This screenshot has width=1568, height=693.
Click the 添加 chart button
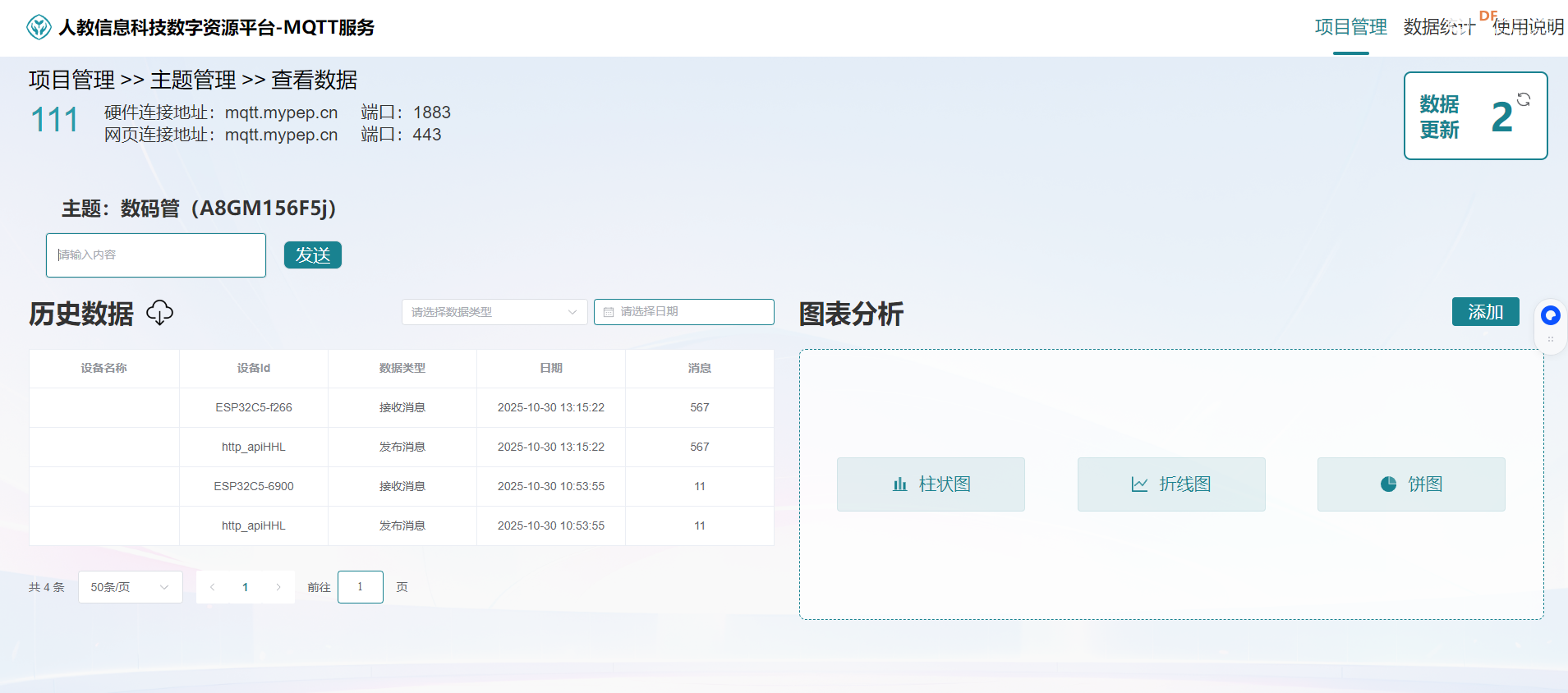coord(1486,312)
